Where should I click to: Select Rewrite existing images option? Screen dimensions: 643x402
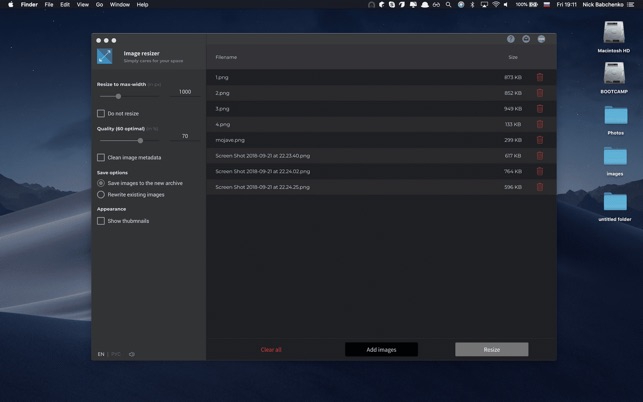click(x=101, y=194)
